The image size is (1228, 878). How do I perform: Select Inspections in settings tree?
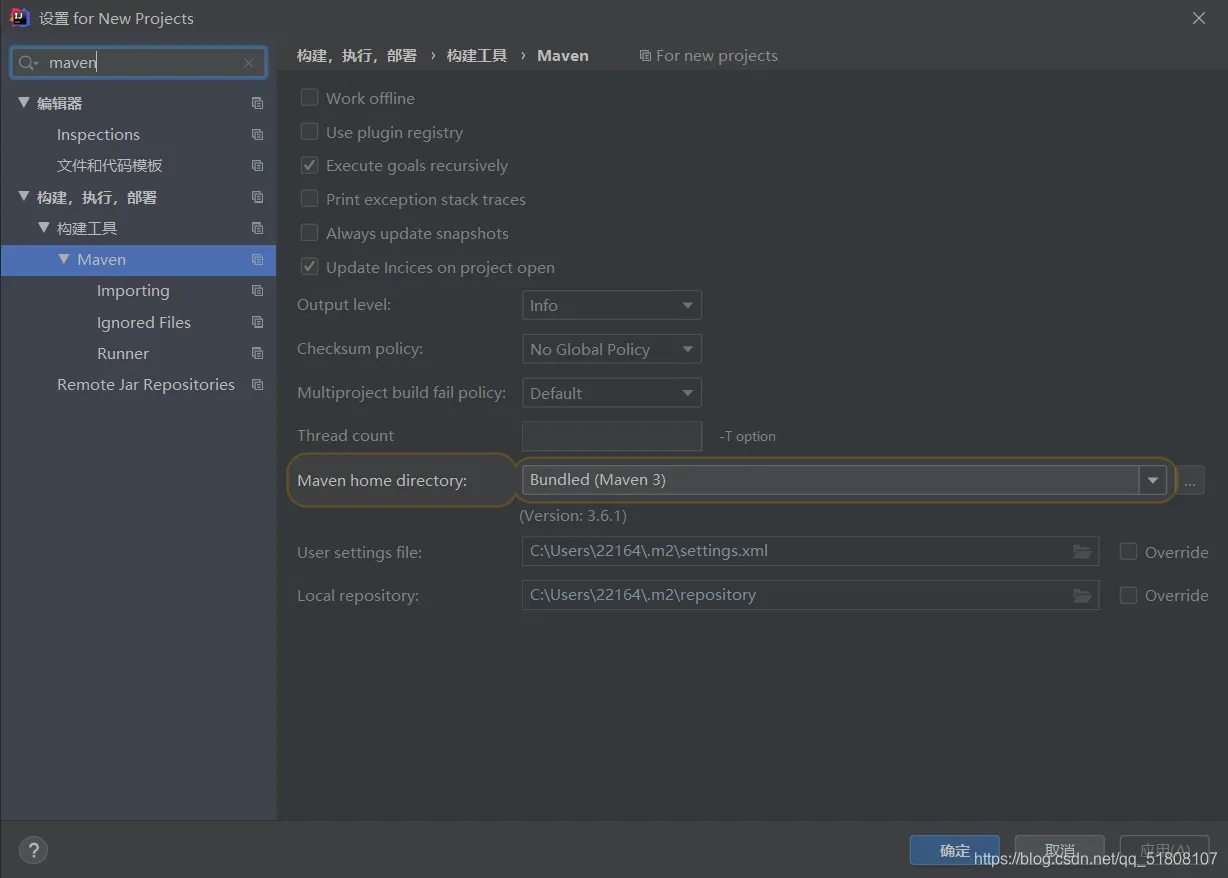click(98, 134)
